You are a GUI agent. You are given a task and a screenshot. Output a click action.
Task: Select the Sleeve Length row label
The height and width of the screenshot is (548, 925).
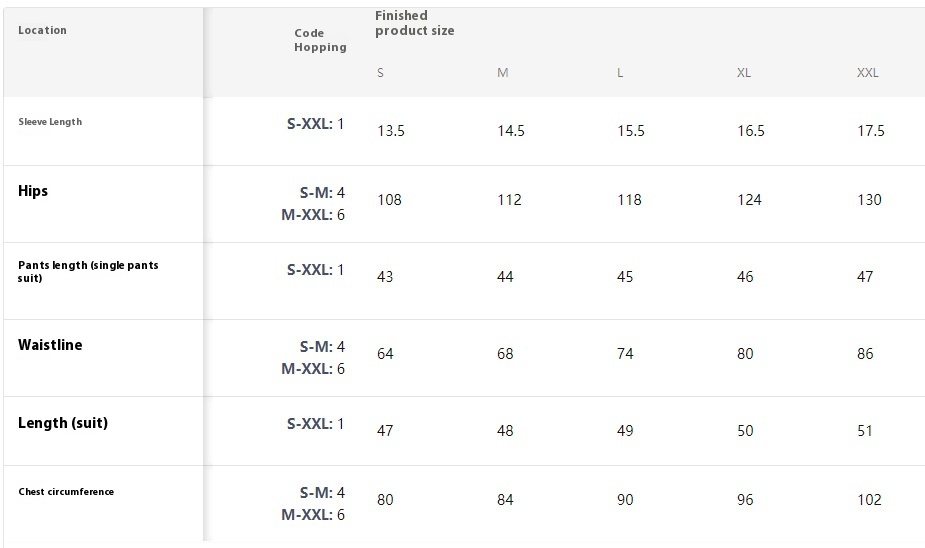click(50, 122)
